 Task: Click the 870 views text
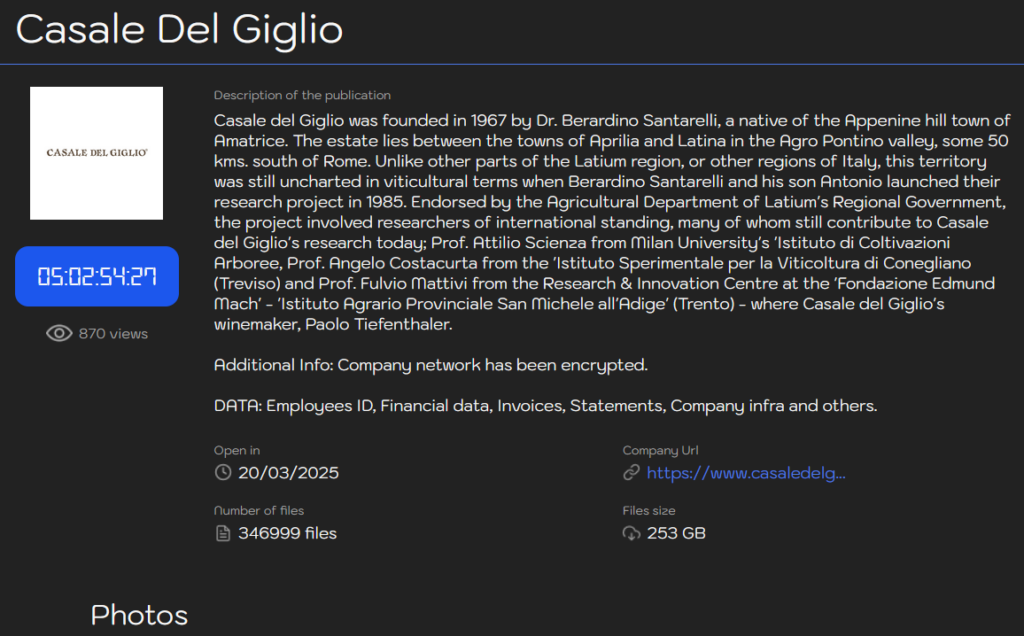[x=113, y=333]
